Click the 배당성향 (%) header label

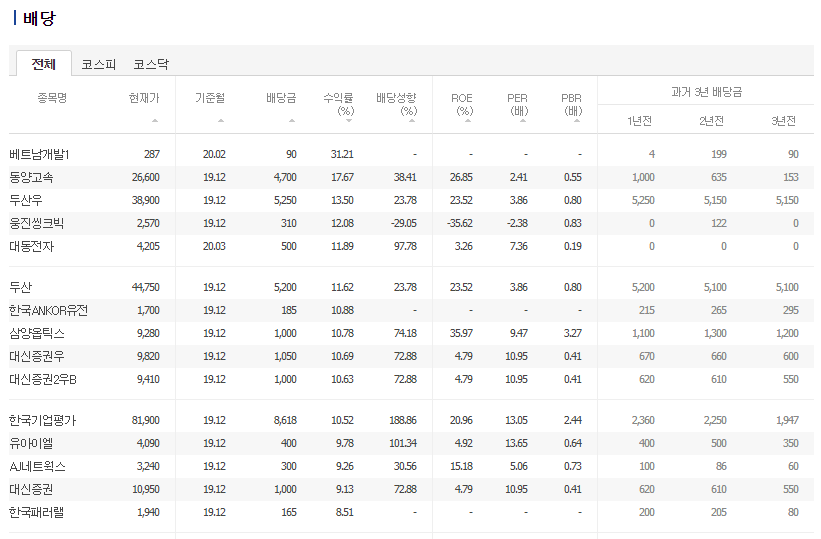397,104
